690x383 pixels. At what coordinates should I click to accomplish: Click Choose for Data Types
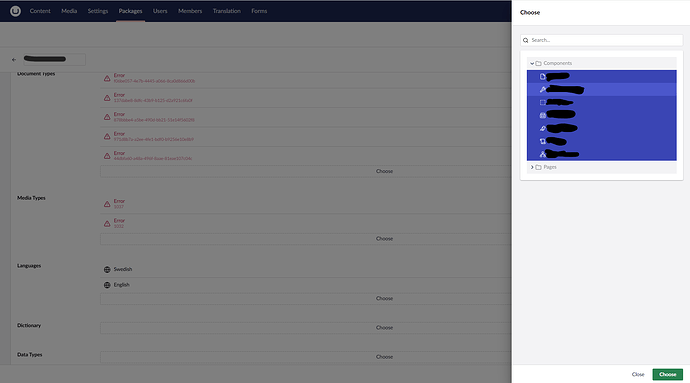point(384,357)
